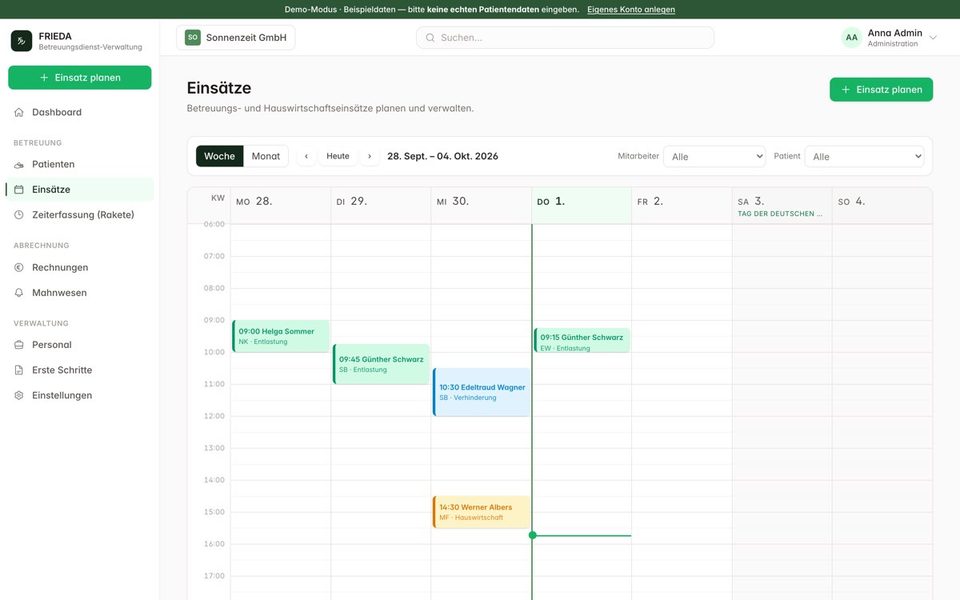This screenshot has height=600, width=960.
Task: Click the Personal sidebar icon
Action: click(x=19, y=345)
